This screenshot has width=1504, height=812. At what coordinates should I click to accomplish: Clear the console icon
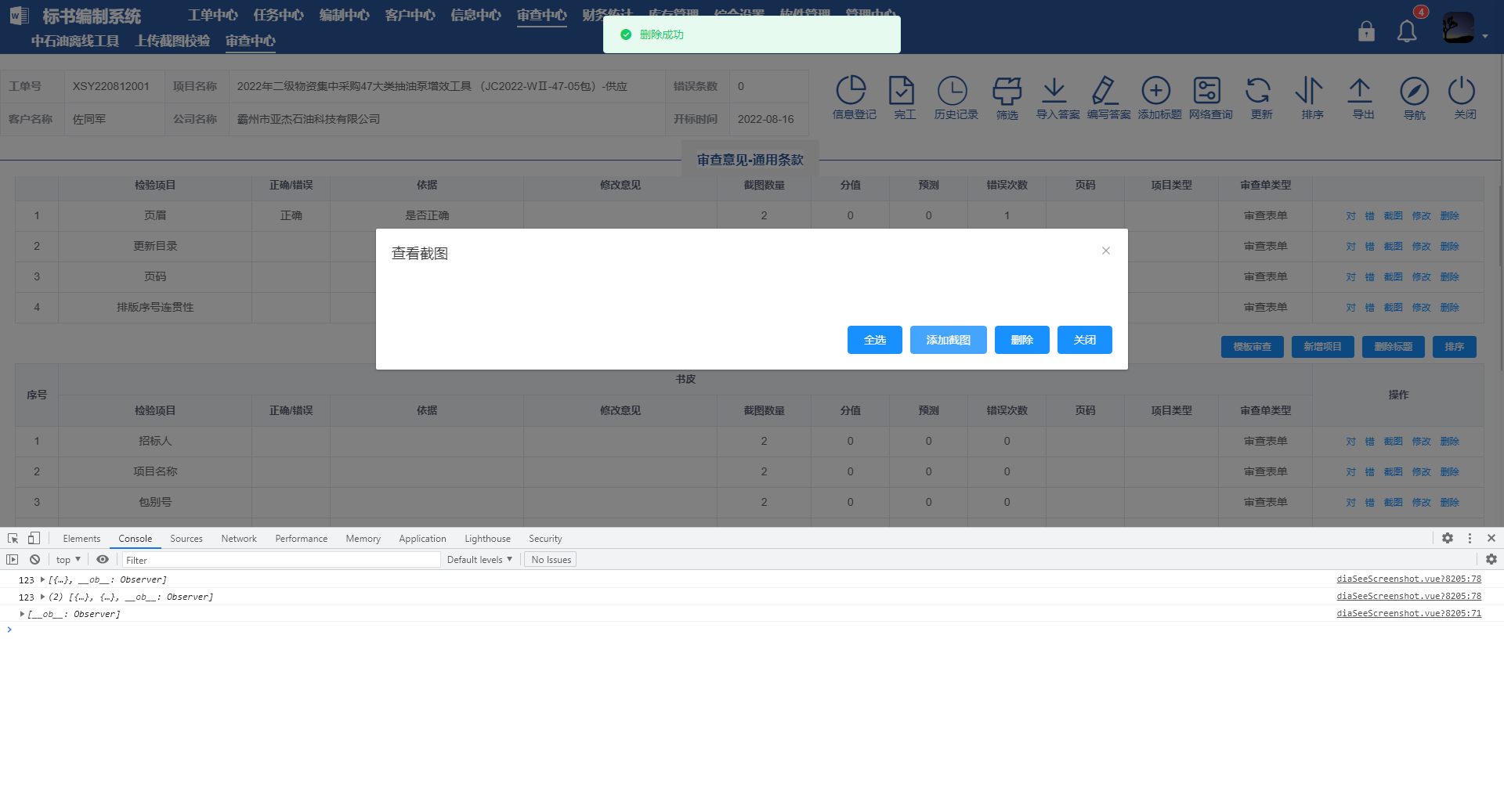[34, 559]
